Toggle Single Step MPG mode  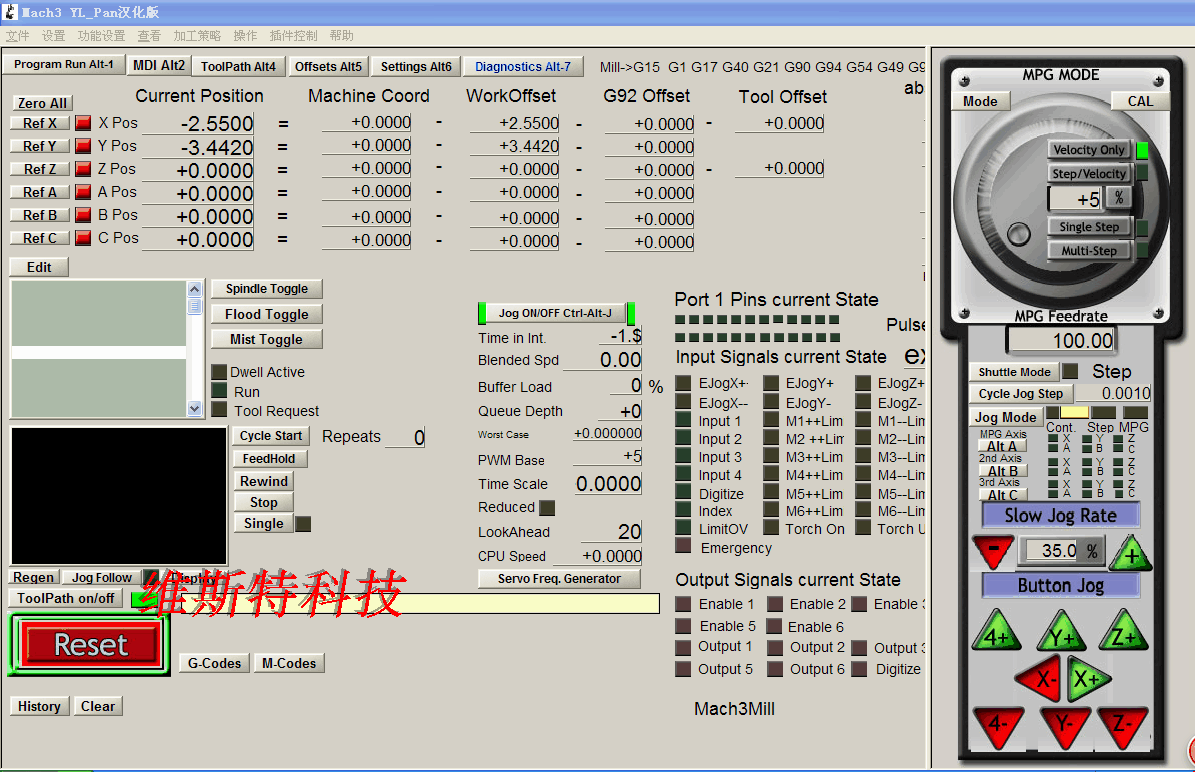pos(1088,226)
